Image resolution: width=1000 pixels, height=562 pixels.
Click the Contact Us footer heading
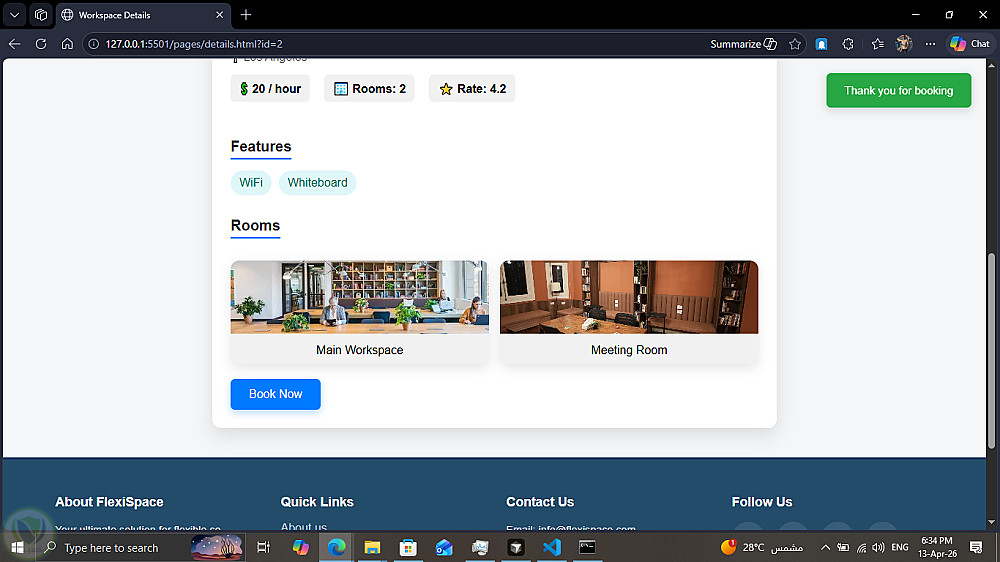point(540,502)
